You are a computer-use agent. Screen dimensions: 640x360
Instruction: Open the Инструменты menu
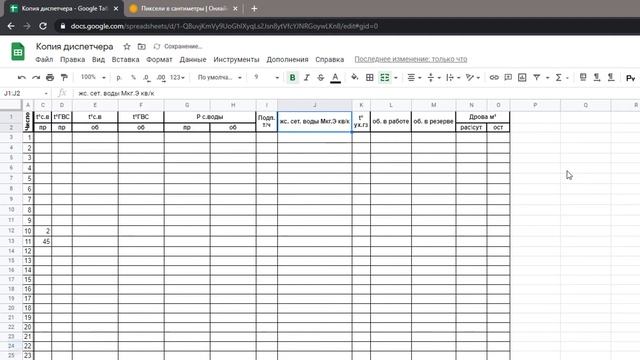236,60
